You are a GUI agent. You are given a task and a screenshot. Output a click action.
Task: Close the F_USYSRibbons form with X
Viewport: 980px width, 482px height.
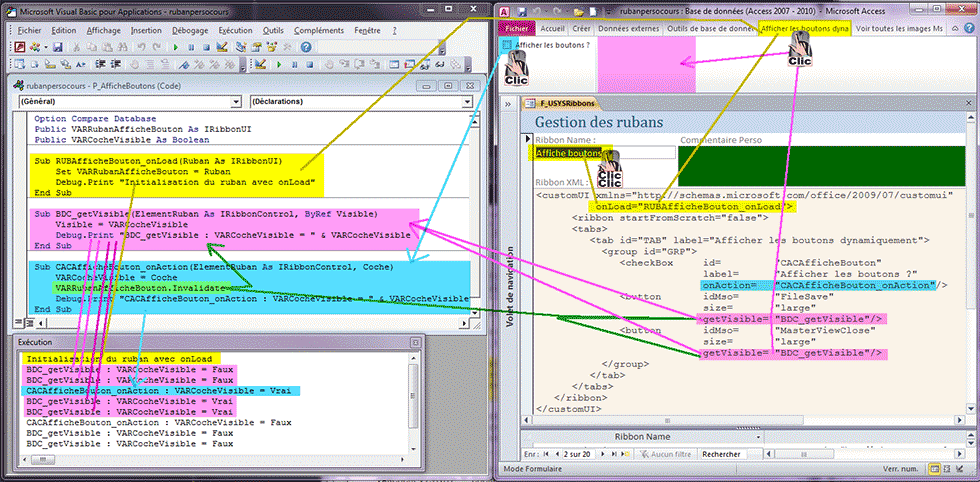(x=968, y=104)
